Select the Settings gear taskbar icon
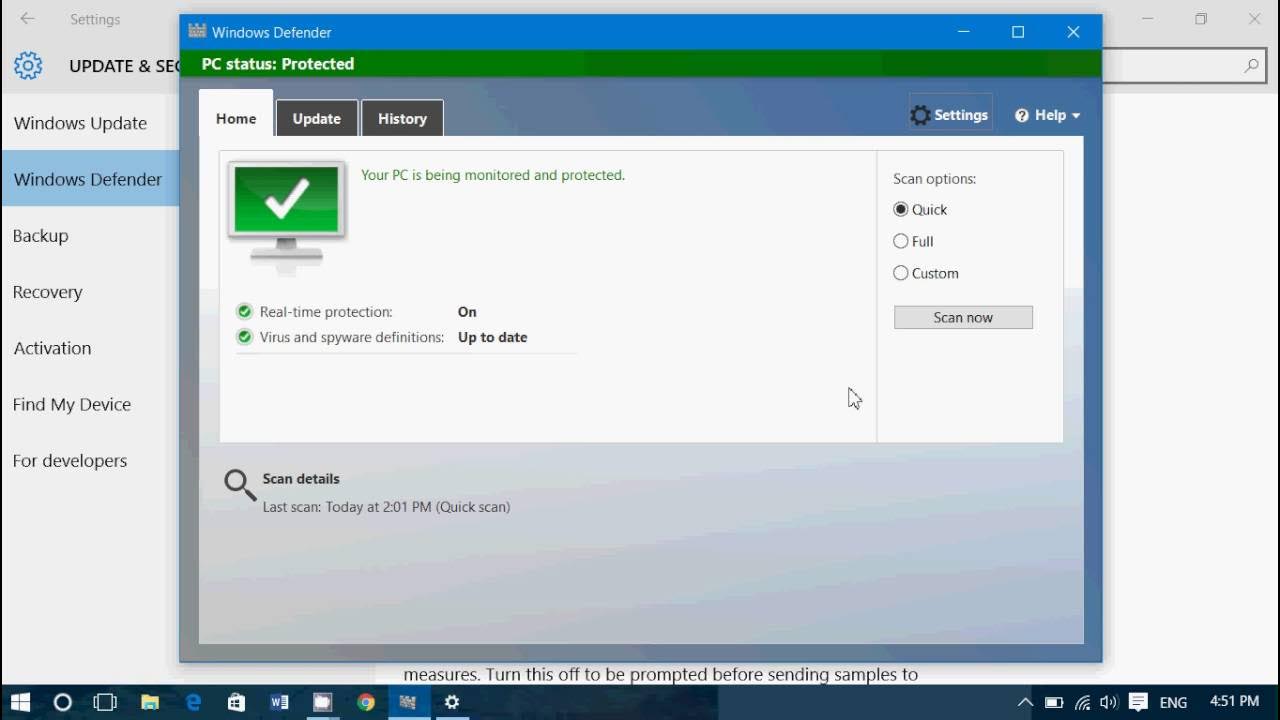Image resolution: width=1280 pixels, height=720 pixels. (452, 702)
